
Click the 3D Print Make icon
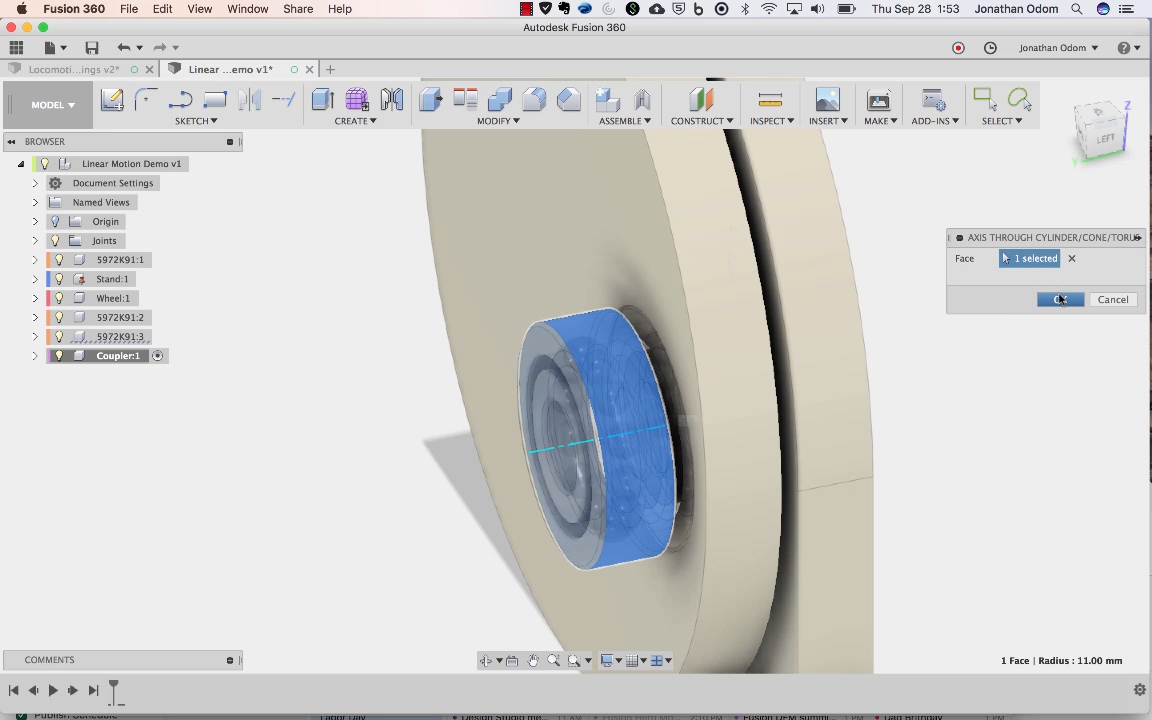[x=878, y=99]
